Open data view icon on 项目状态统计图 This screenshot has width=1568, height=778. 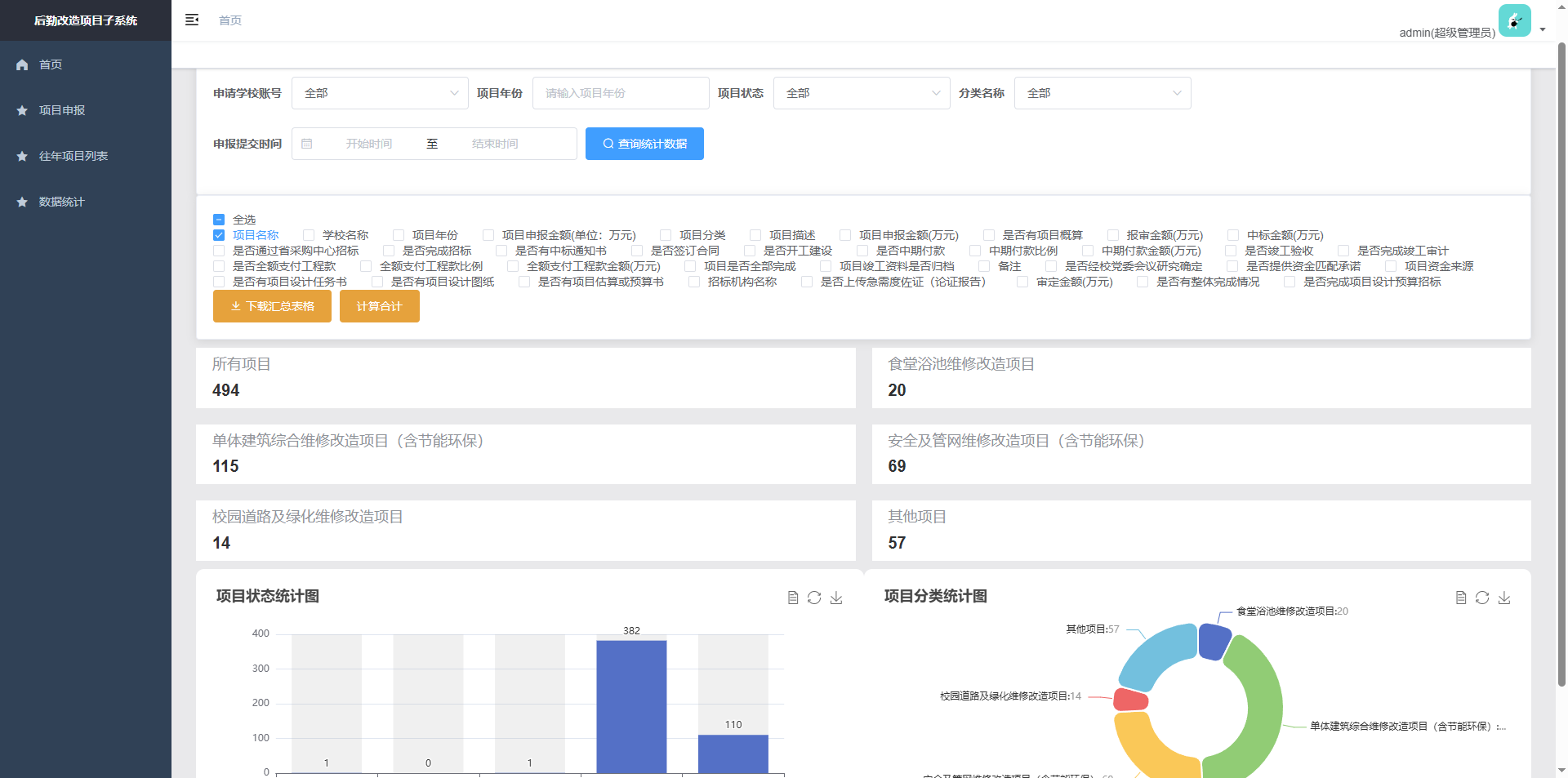(x=792, y=598)
